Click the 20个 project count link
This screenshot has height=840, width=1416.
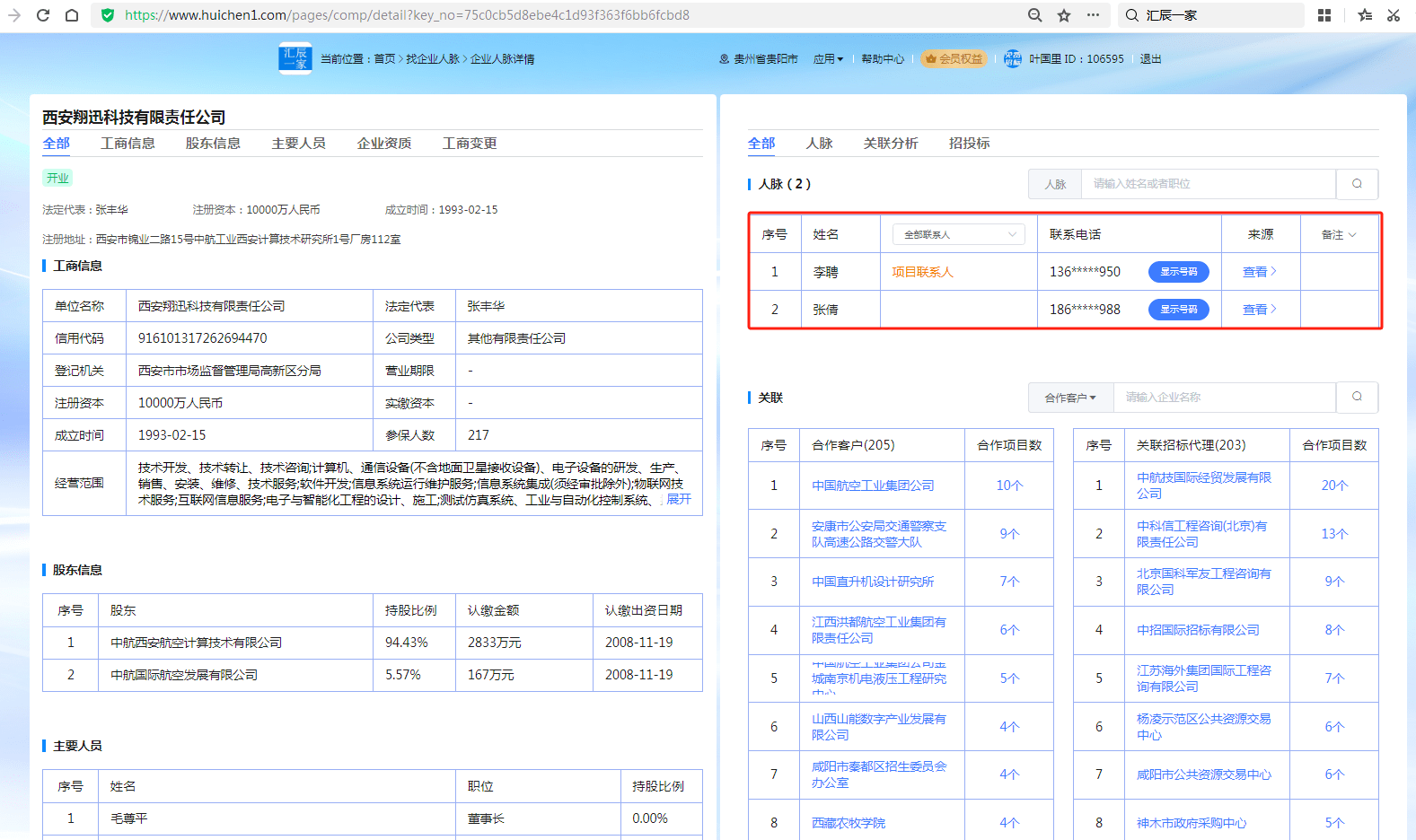[1334, 486]
